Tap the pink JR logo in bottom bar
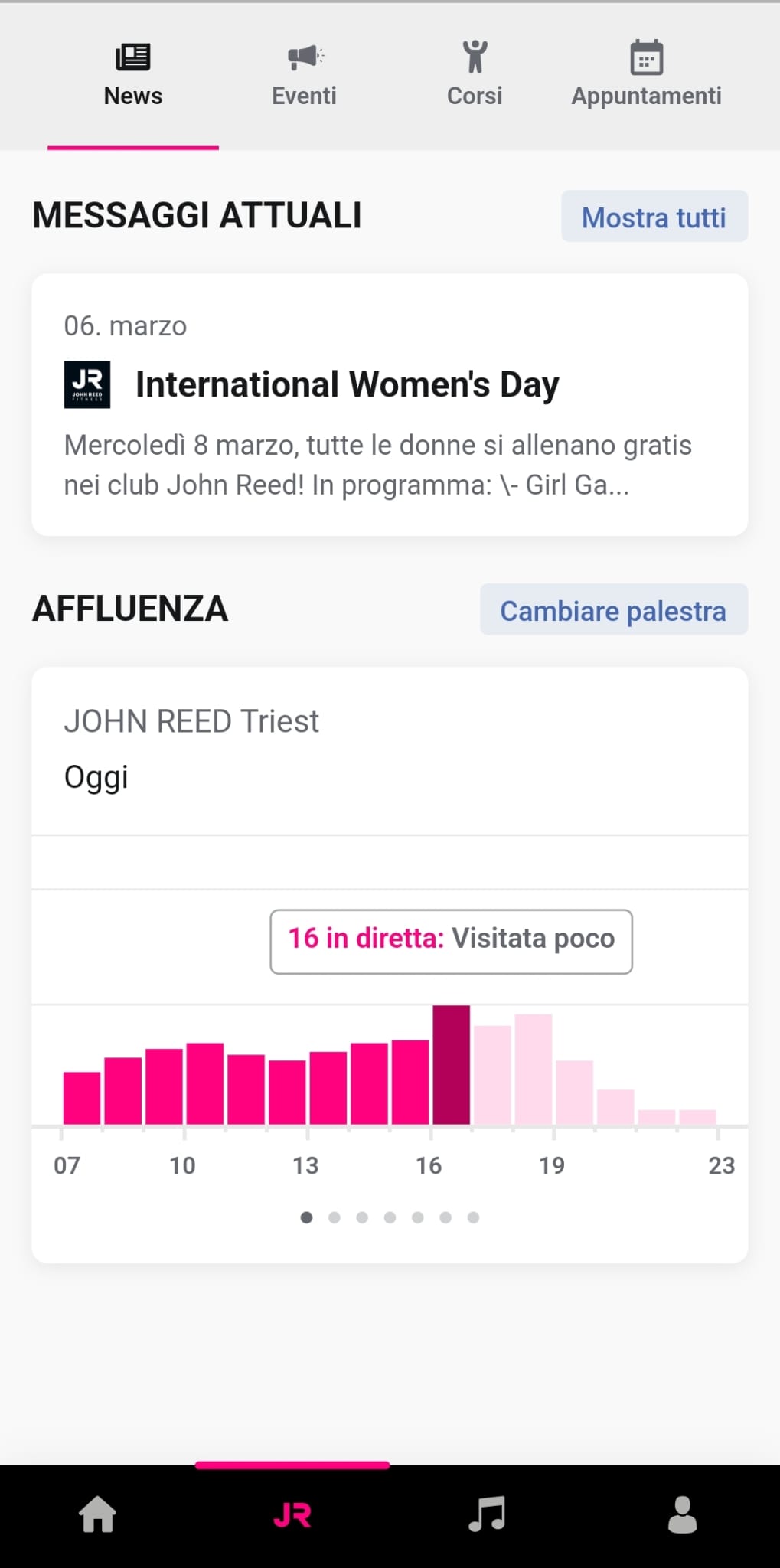780x1568 pixels. pos(292,1515)
